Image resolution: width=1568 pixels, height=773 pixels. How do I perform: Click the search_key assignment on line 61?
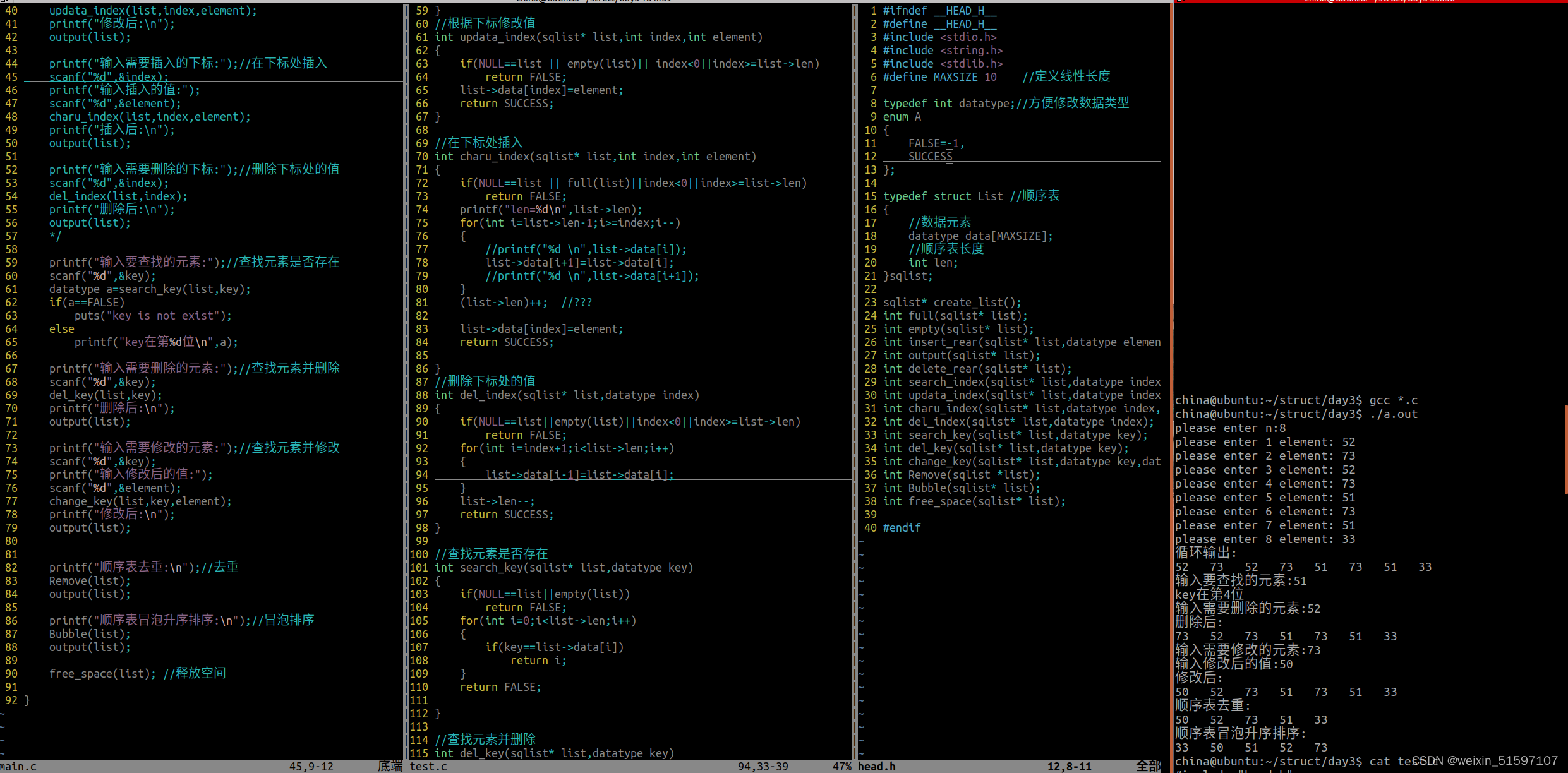[x=150, y=289]
